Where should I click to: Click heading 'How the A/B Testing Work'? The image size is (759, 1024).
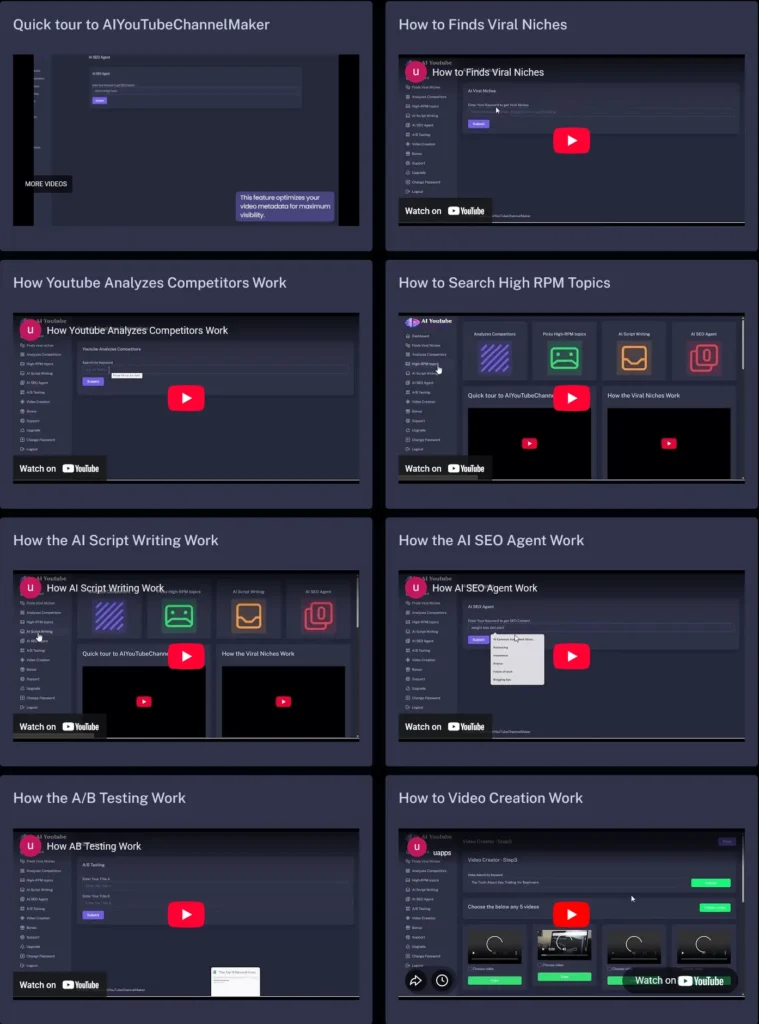tap(99, 798)
